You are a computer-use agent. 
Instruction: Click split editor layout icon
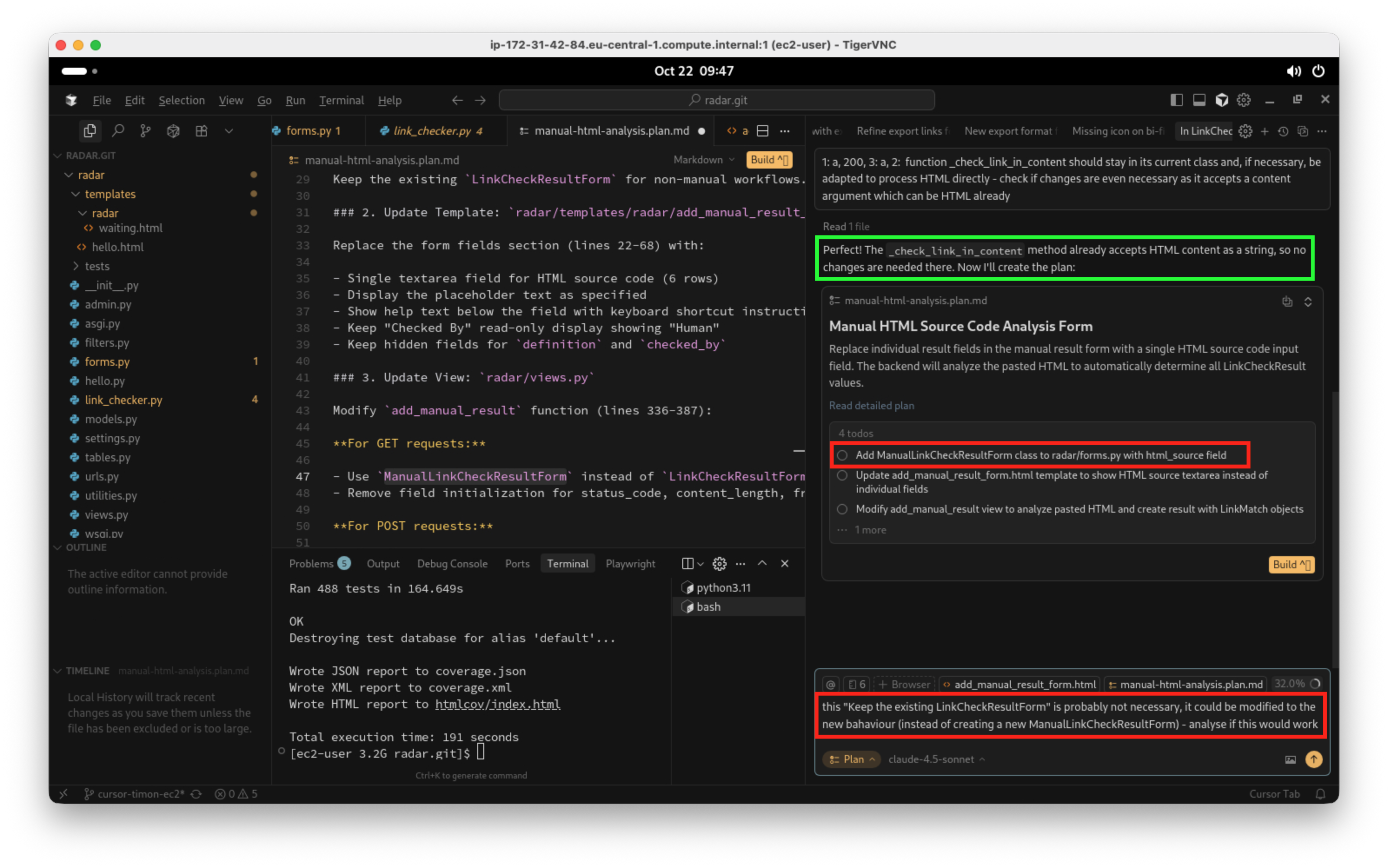pos(762,131)
